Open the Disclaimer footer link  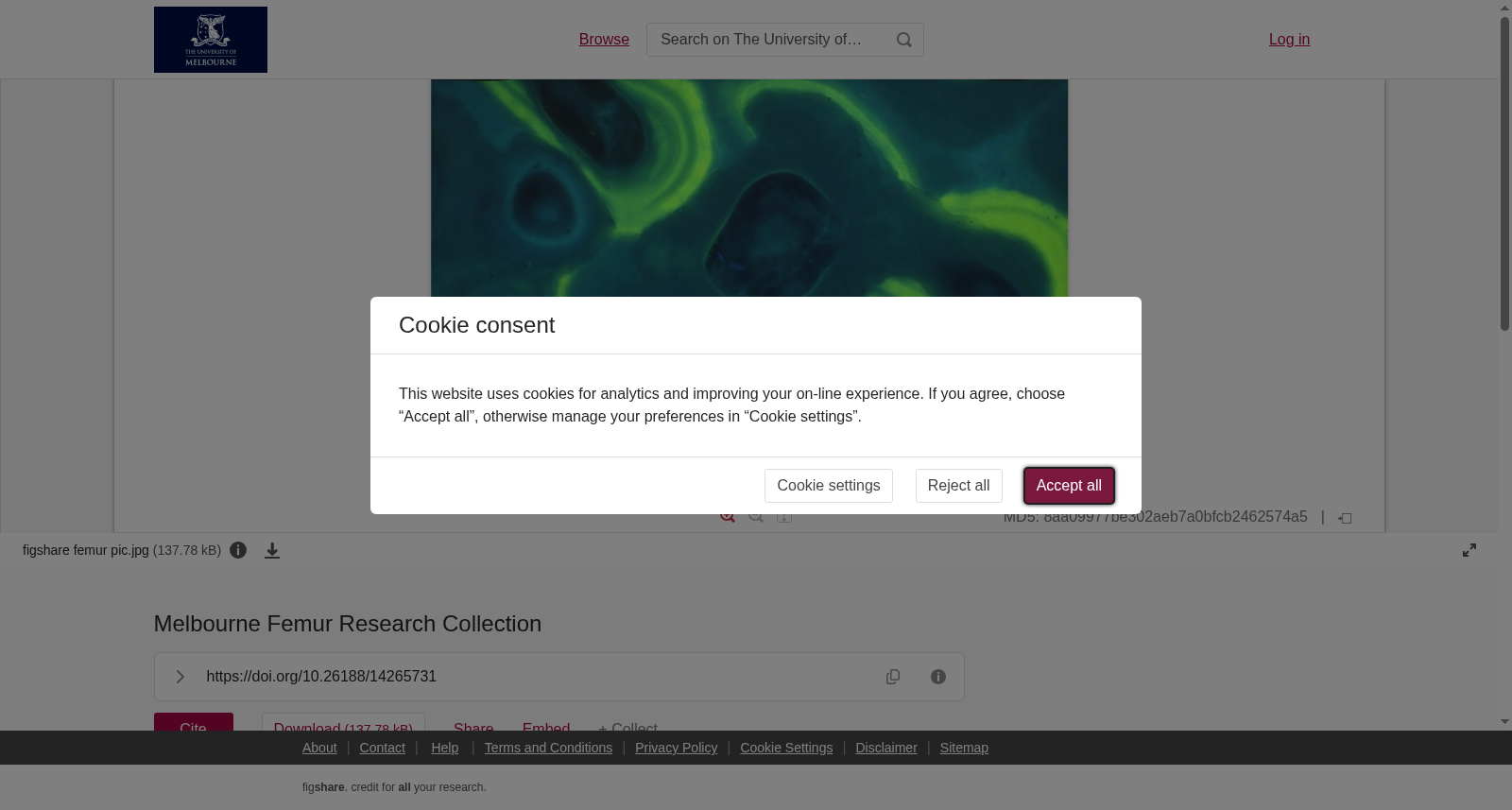click(x=886, y=748)
